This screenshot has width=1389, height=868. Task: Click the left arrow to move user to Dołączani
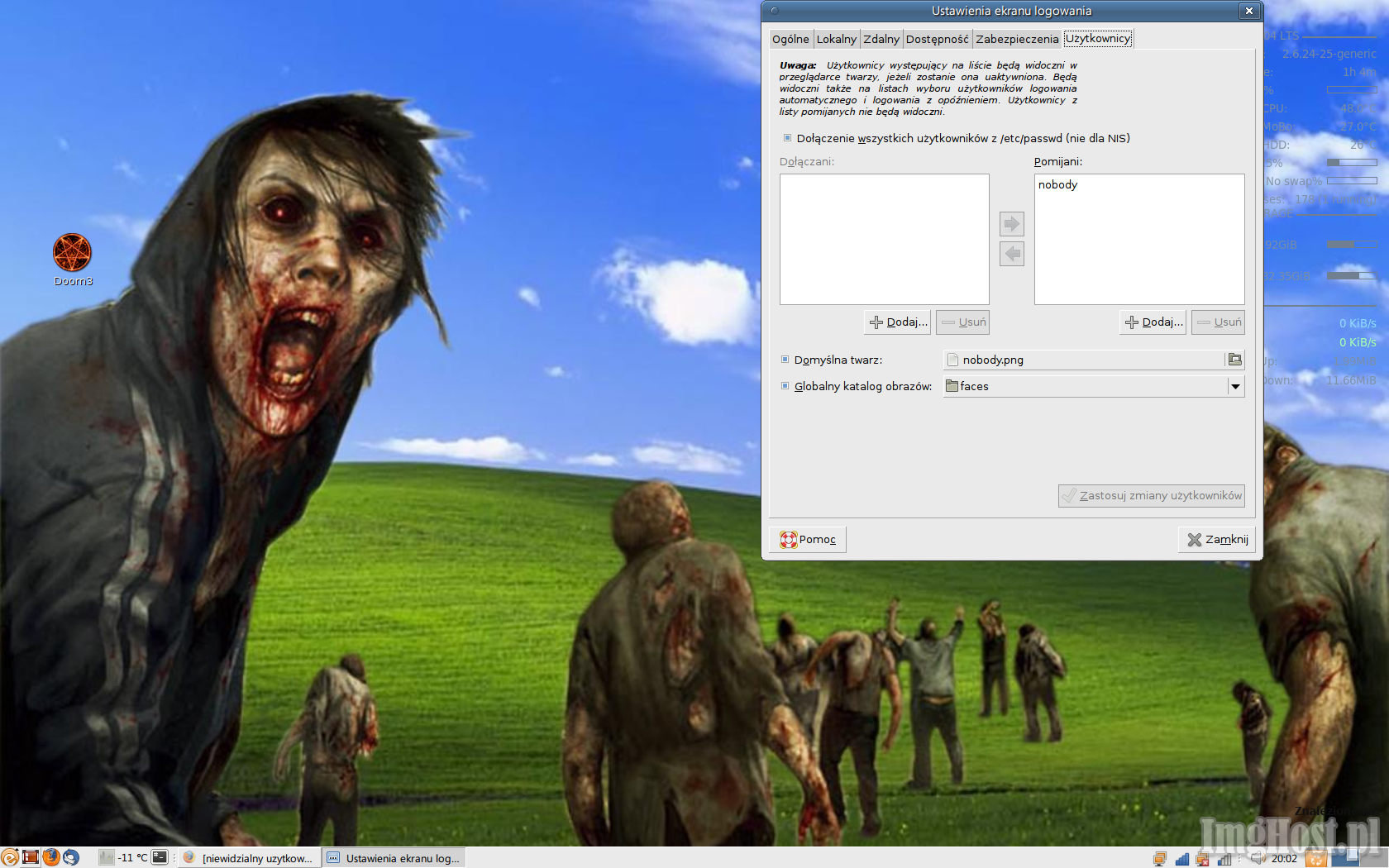click(1012, 254)
